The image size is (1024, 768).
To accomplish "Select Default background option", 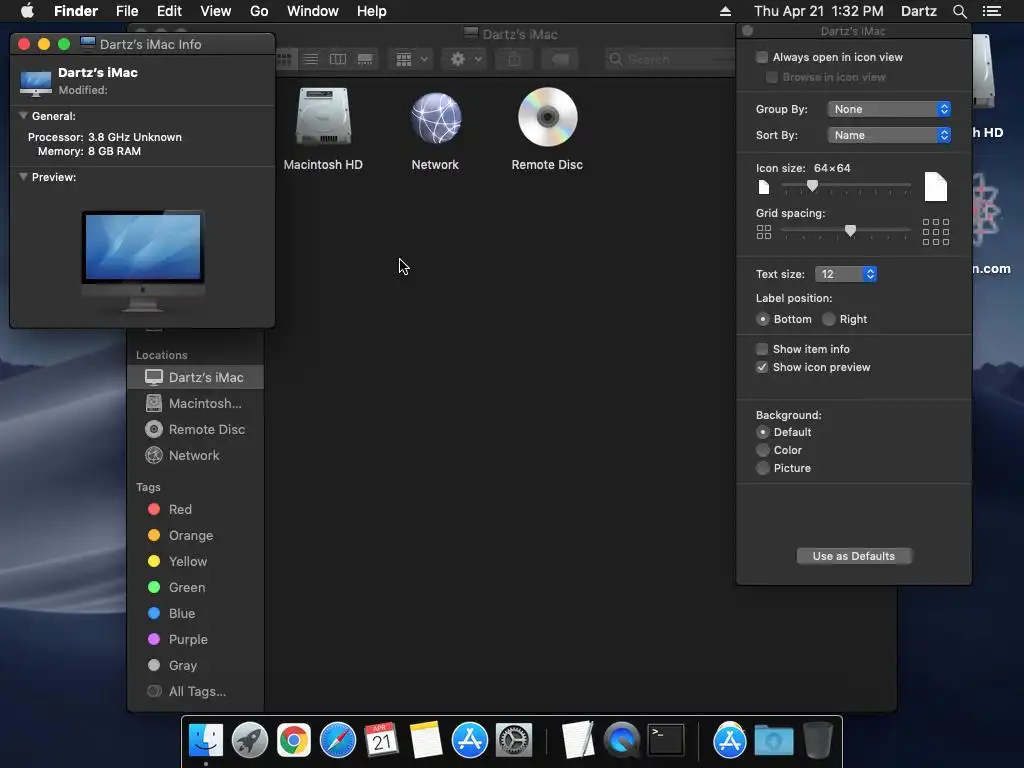I will tap(762, 432).
